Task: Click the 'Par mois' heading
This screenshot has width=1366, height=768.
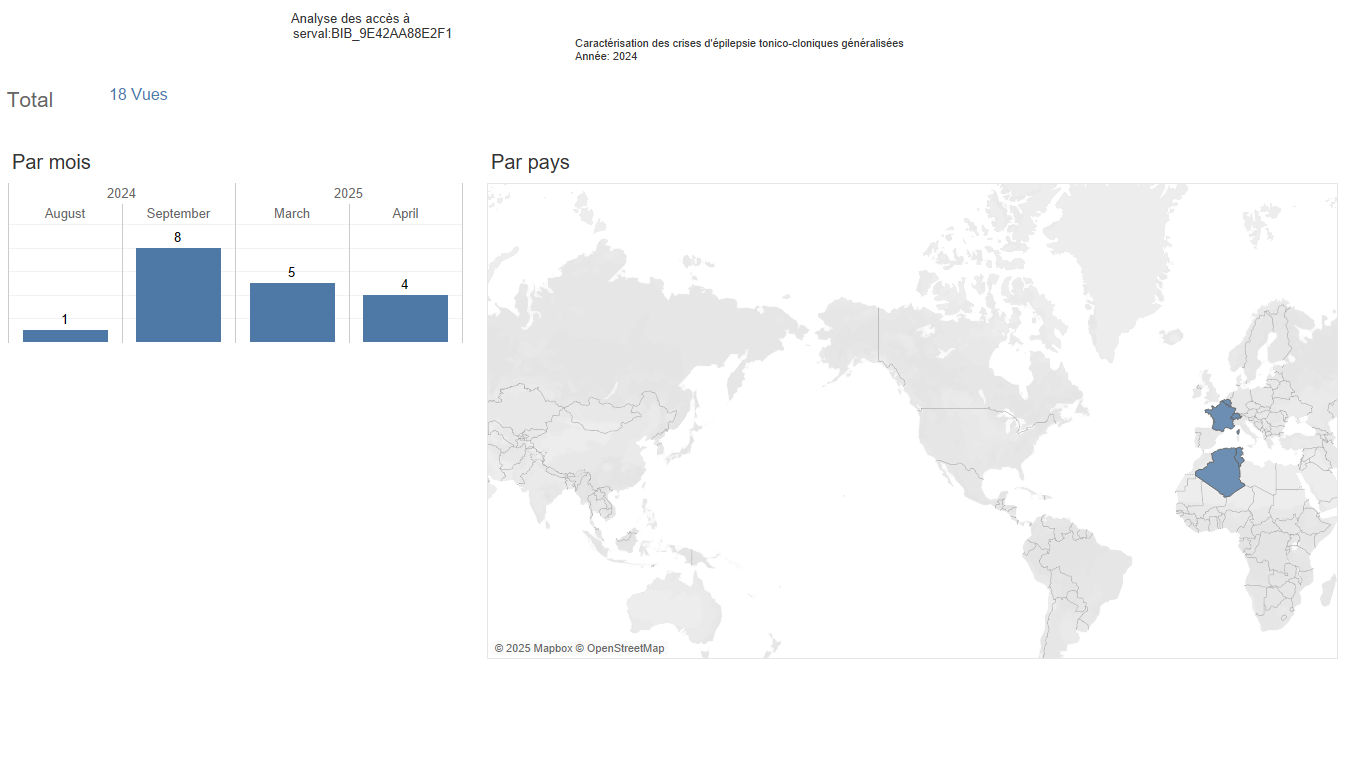Action: [x=51, y=162]
